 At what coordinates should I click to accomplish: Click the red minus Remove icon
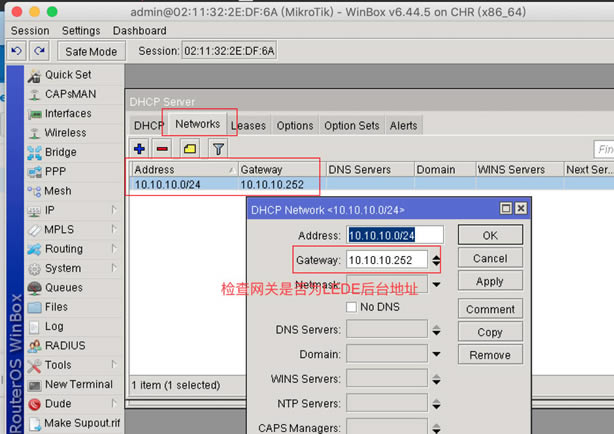tap(162, 149)
